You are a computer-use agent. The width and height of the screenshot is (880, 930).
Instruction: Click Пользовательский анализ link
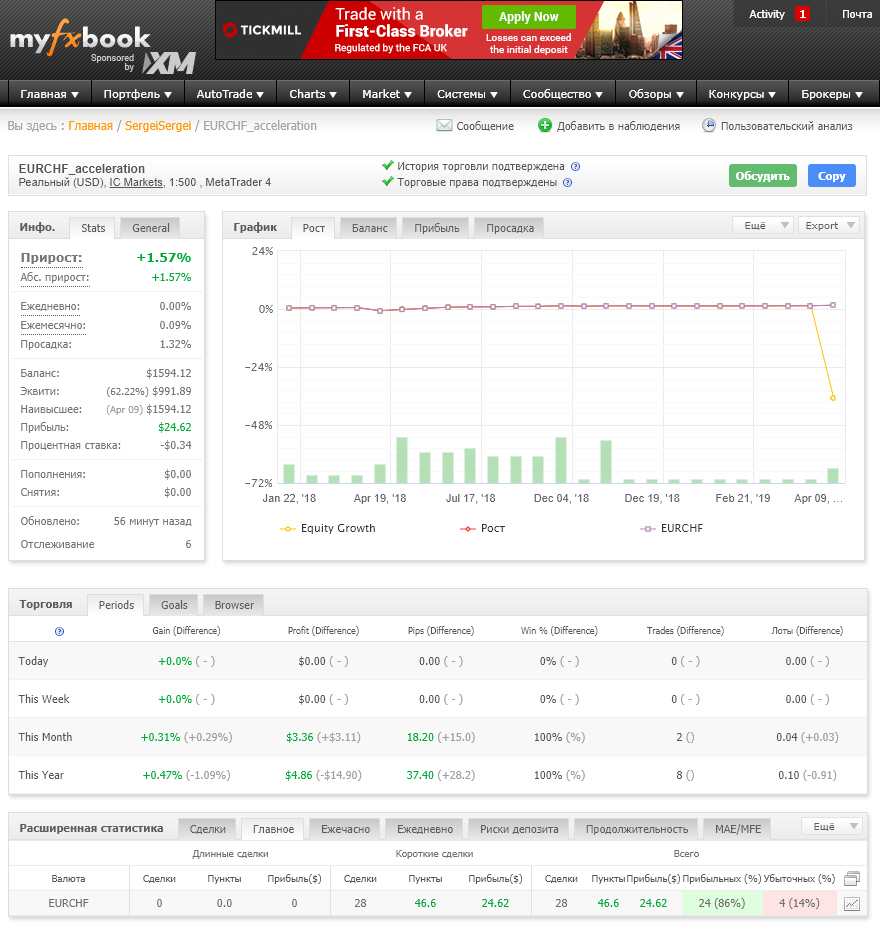click(786, 126)
